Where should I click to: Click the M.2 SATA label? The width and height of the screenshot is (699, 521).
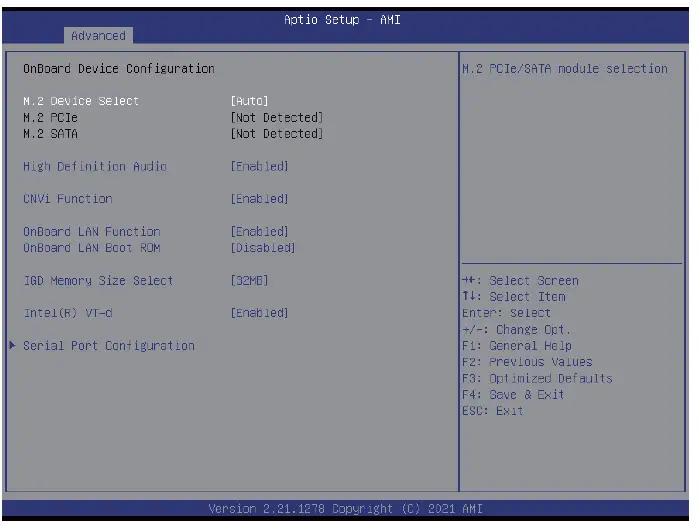point(50,134)
